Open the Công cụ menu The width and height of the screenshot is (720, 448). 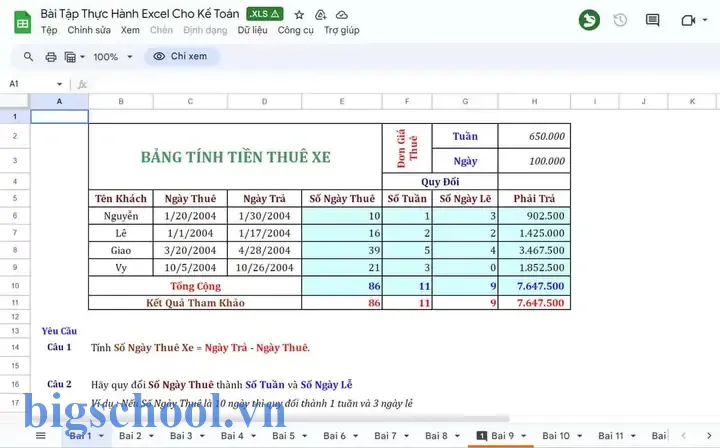coord(296,30)
